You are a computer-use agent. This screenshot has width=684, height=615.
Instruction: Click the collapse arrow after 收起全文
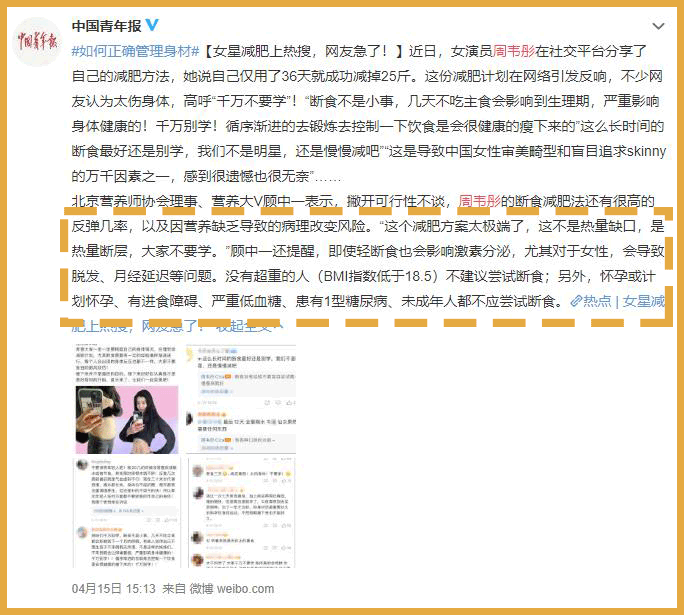[x=279, y=326]
